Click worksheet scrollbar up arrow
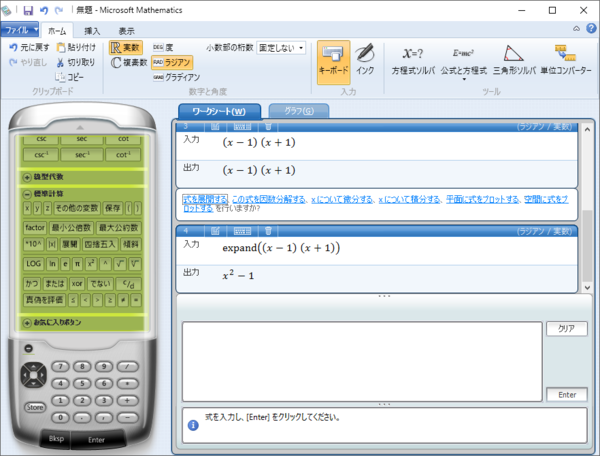The image size is (600, 456). coord(587,130)
